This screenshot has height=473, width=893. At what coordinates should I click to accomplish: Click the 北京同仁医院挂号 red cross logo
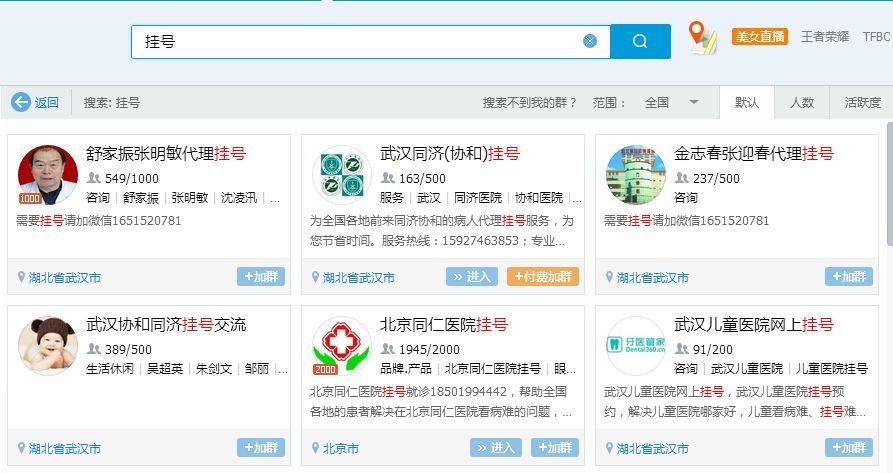coord(342,346)
